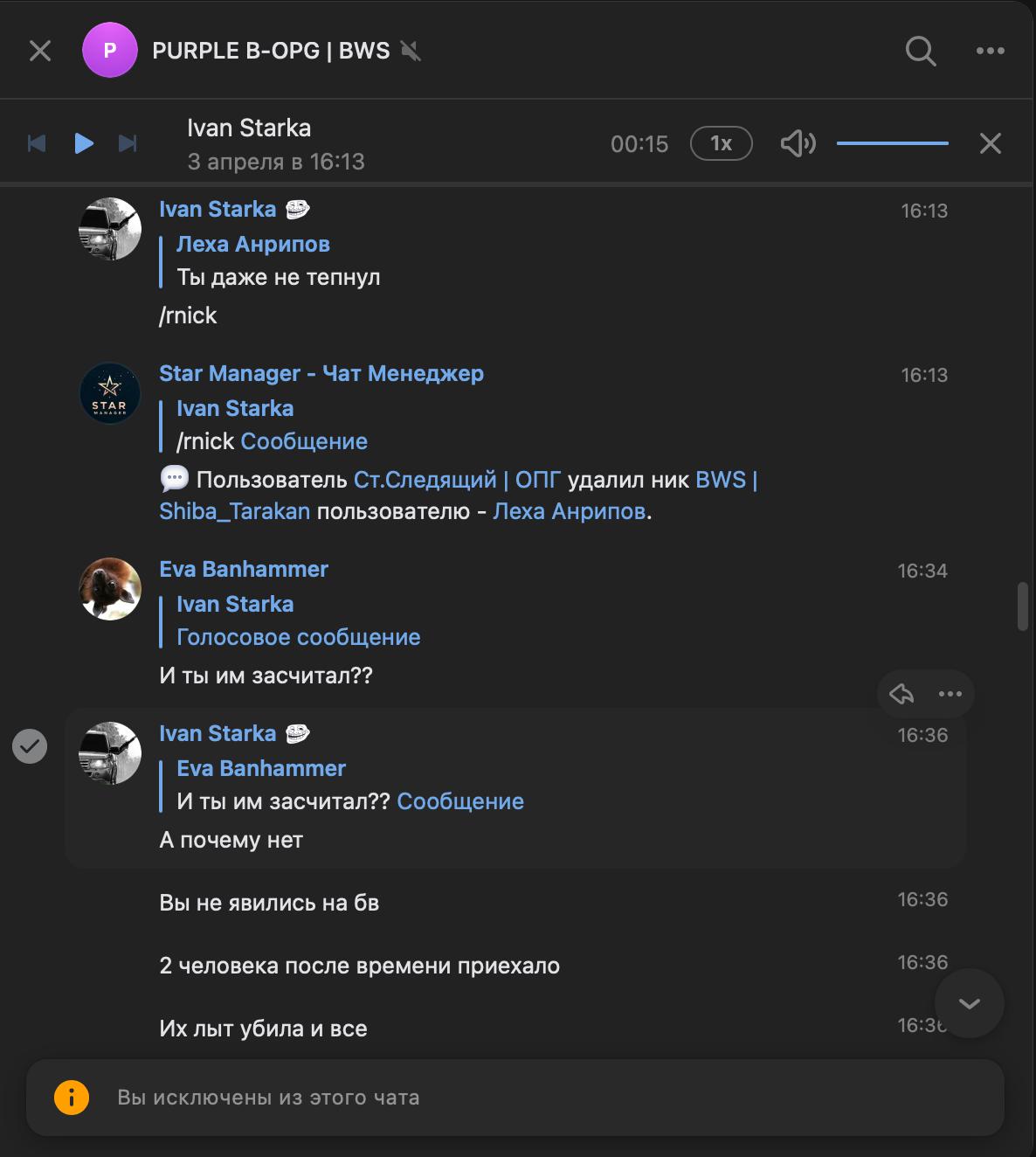
Task: Close the audio player bar
Action: coord(990,143)
